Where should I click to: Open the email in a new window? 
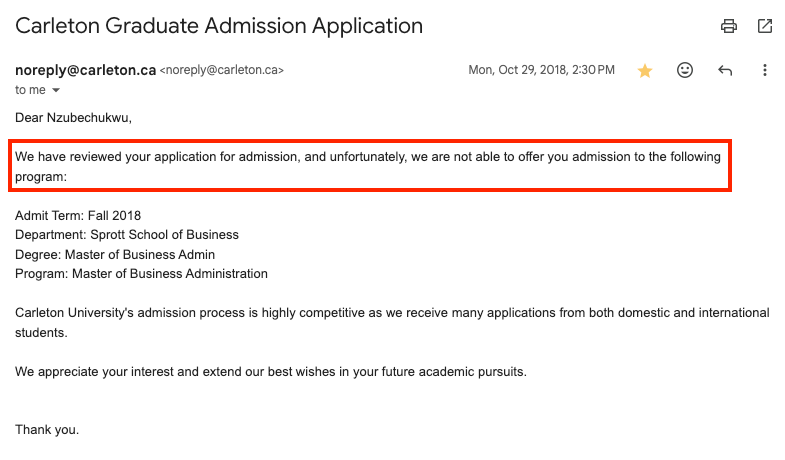click(765, 26)
